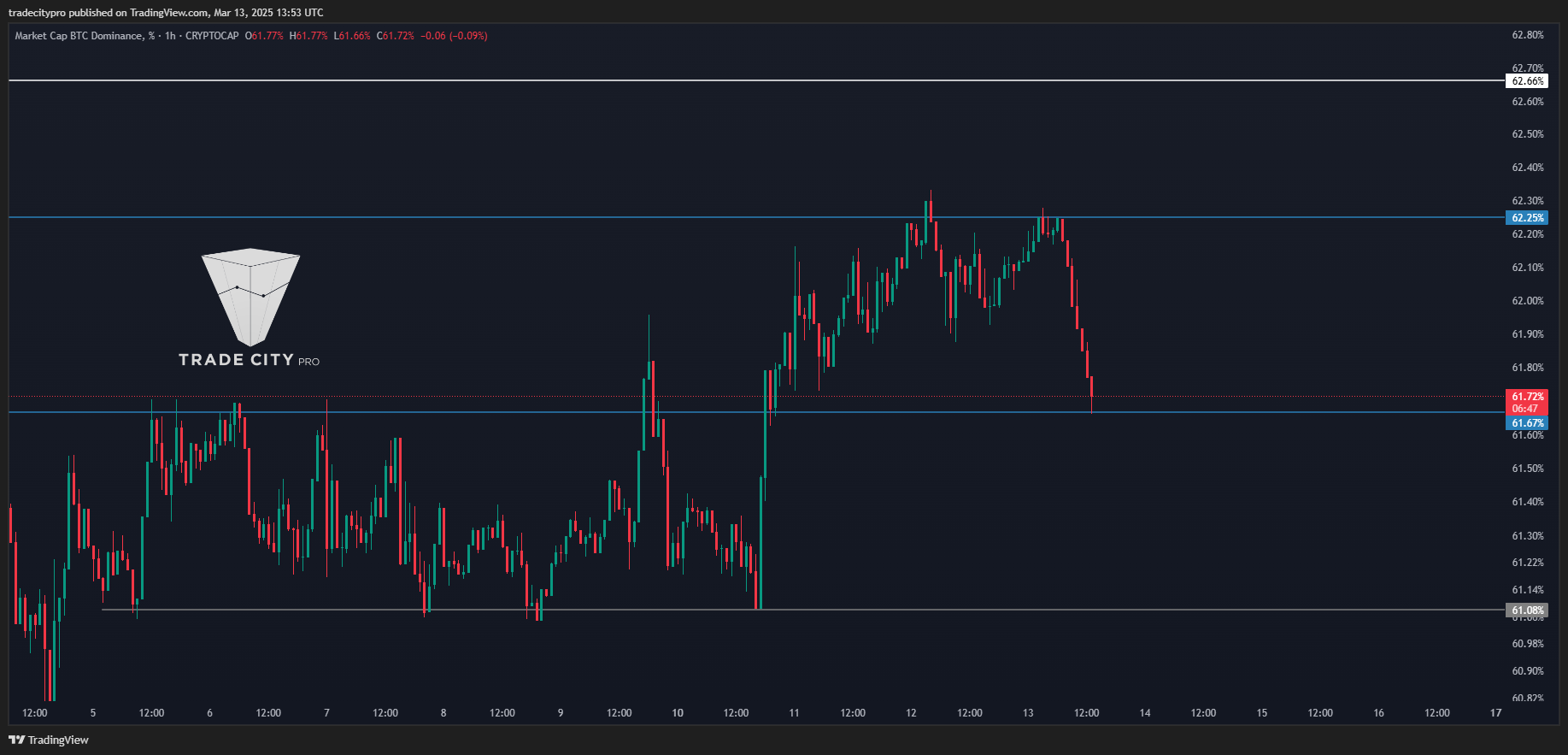Image resolution: width=1568 pixels, height=755 pixels.
Task: Click the close value C61.72%
Action: [396, 36]
